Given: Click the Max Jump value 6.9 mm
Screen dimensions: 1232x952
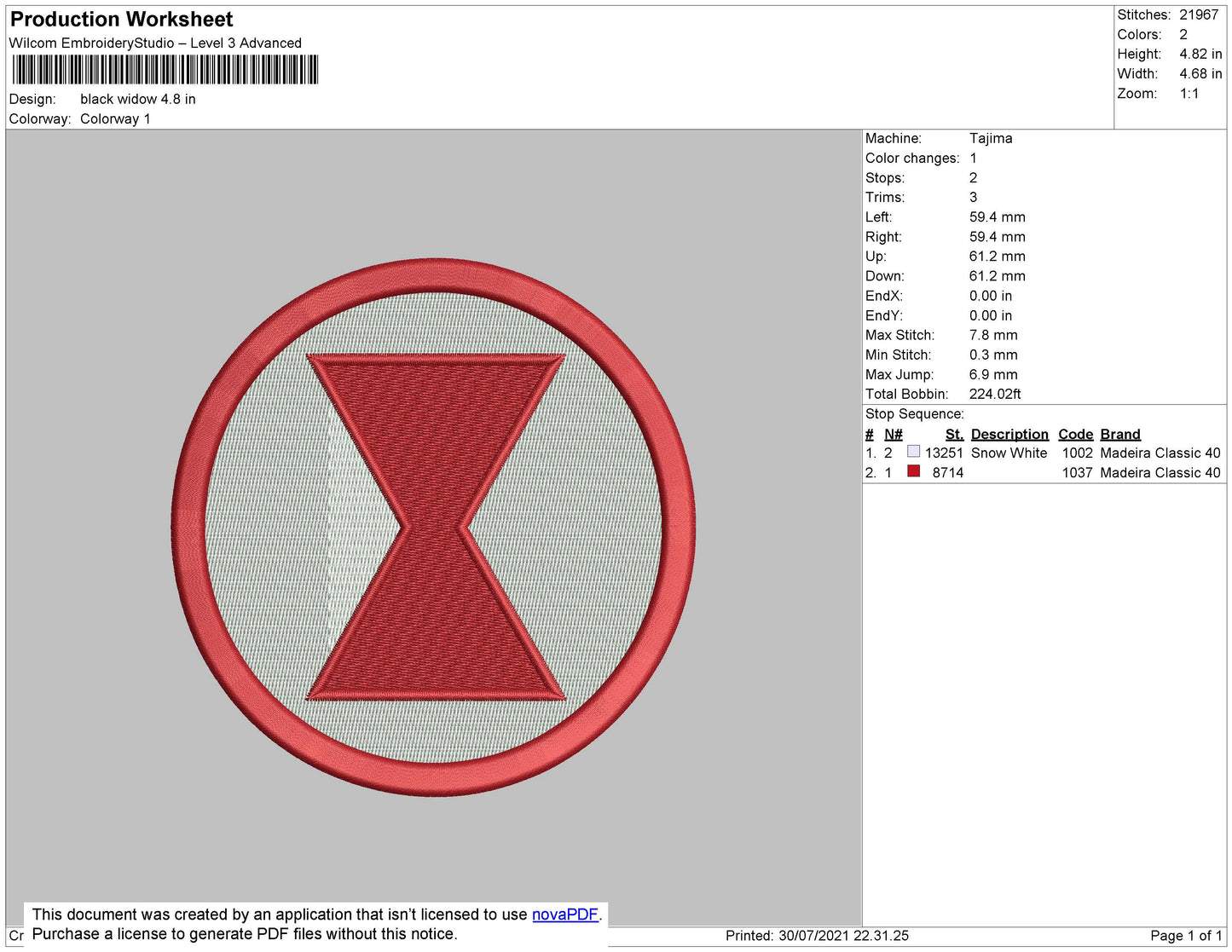Looking at the screenshot, I should pos(993,374).
